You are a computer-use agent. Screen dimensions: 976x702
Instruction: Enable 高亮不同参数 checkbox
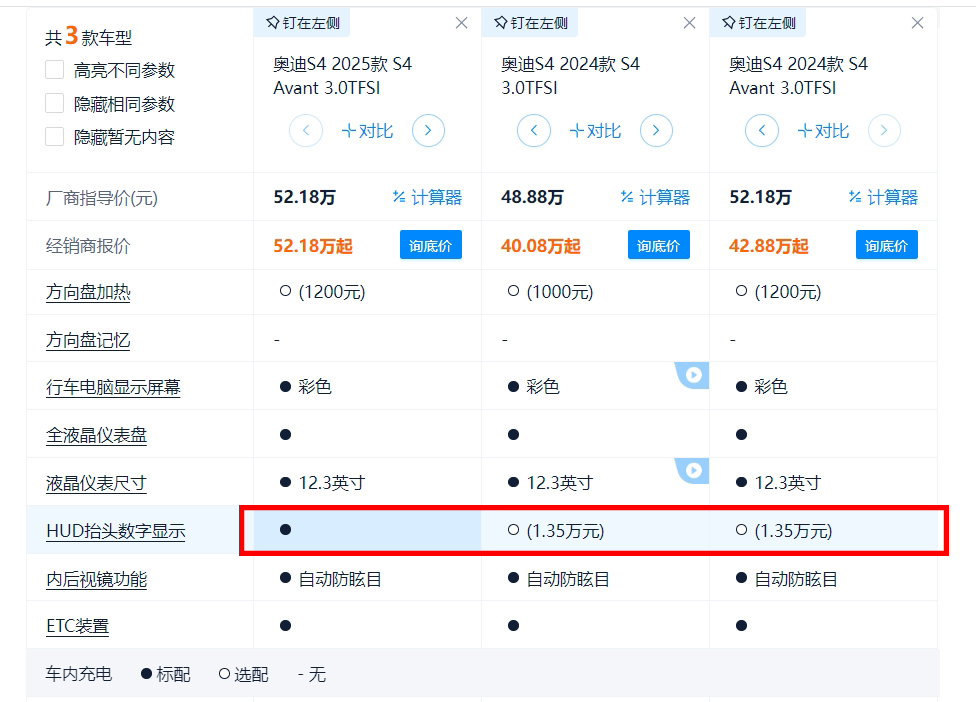55,70
